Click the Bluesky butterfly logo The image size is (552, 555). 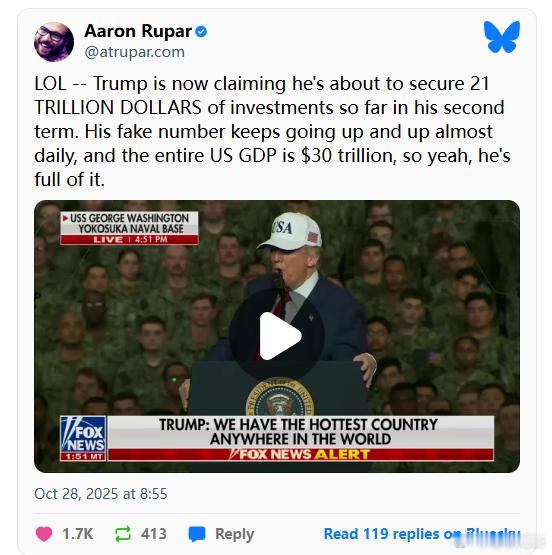coord(502,37)
